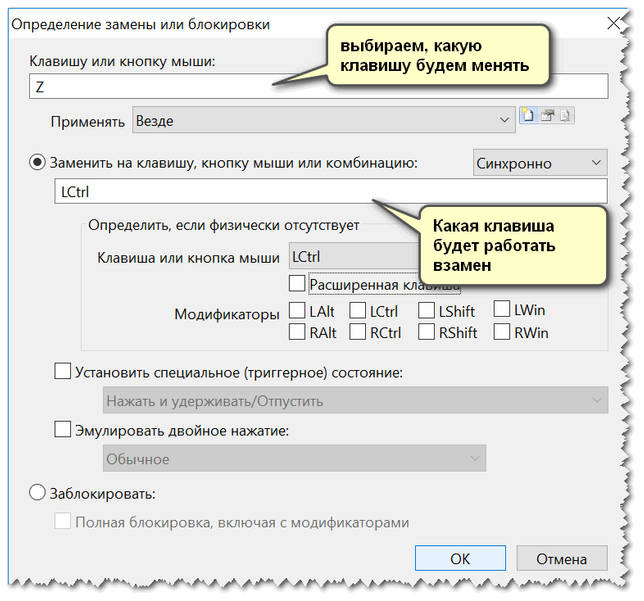
Task: Click the key input field containing Z
Action: click(x=318, y=86)
